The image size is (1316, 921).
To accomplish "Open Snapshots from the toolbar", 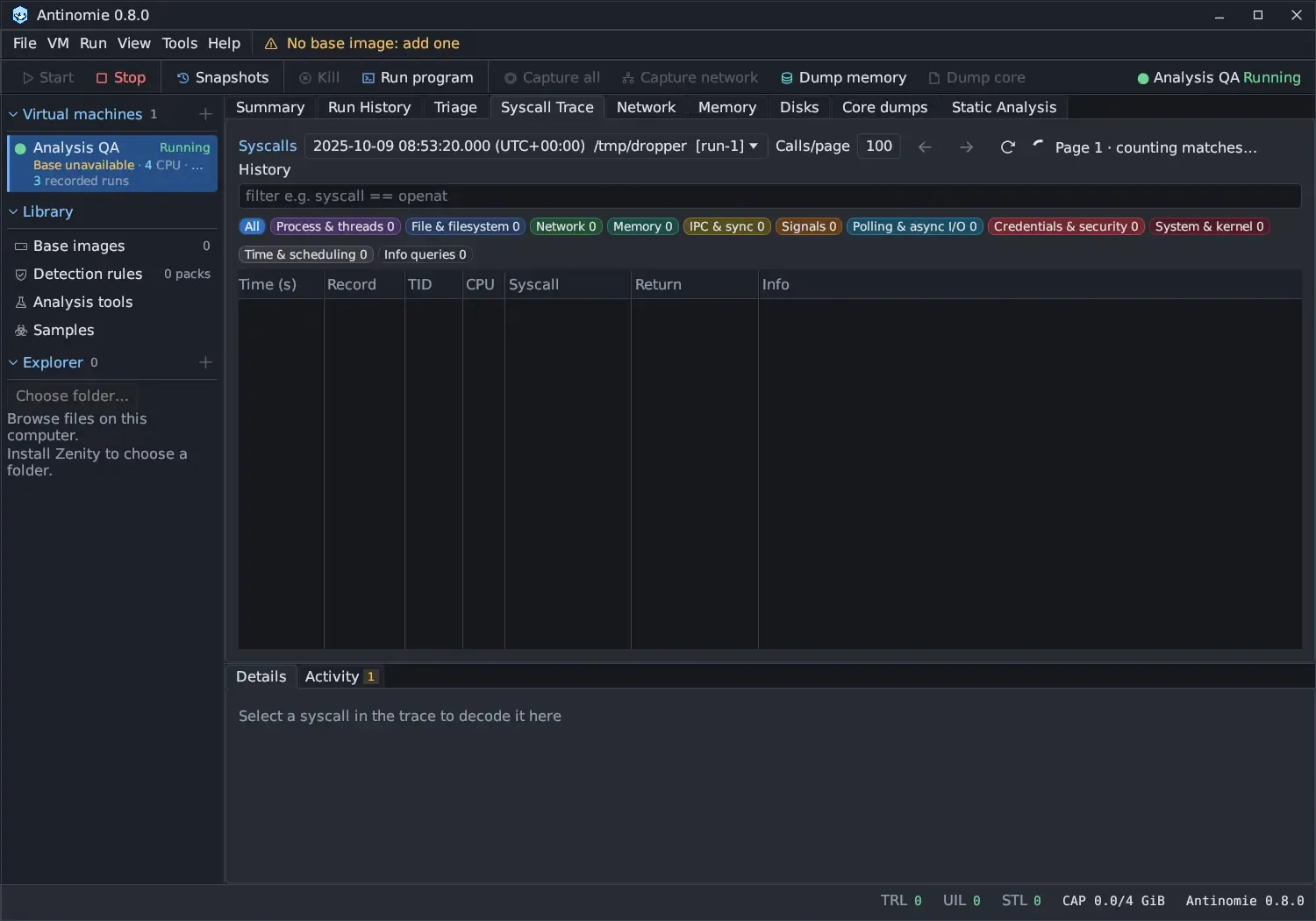I will tap(223, 77).
